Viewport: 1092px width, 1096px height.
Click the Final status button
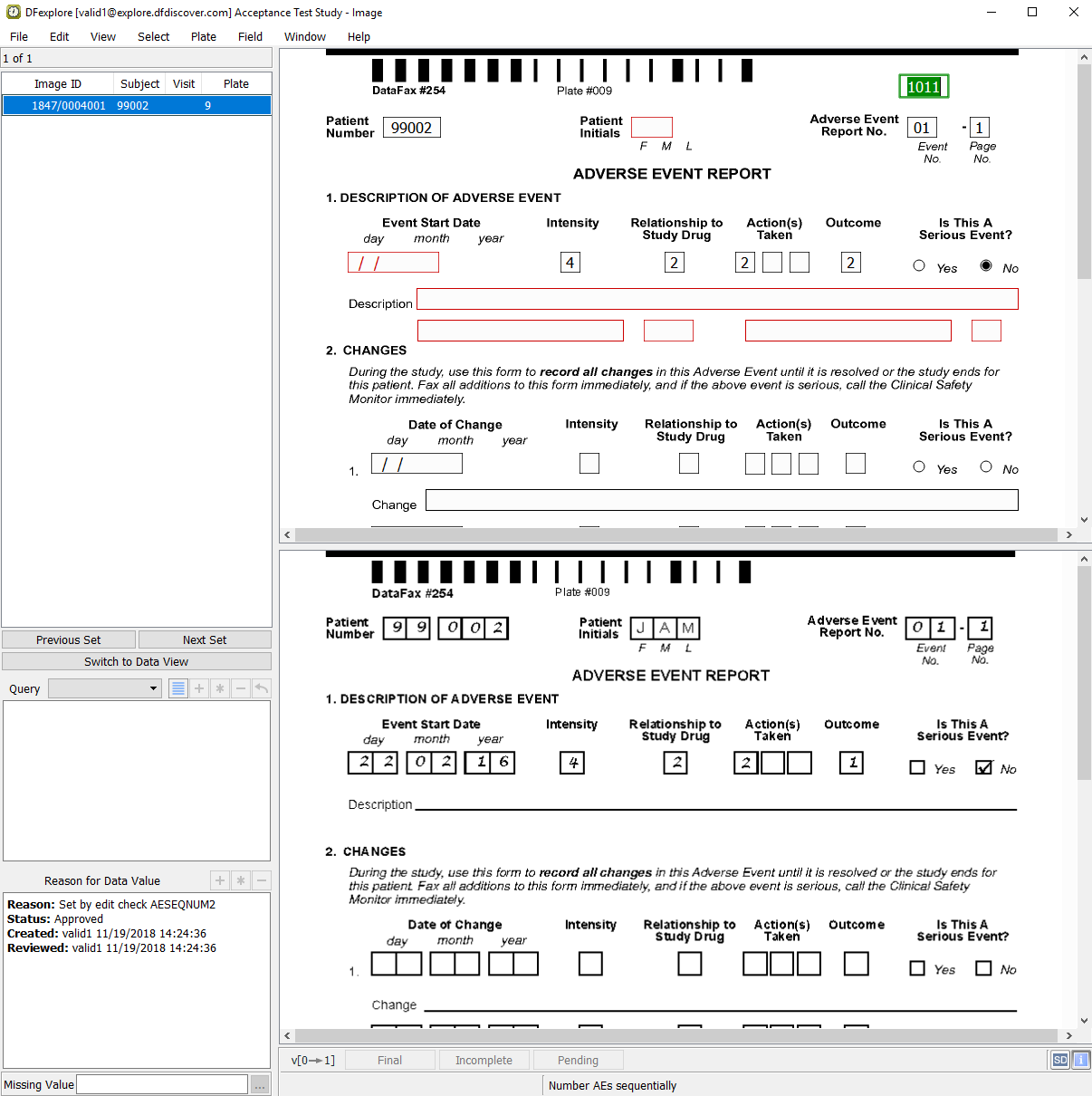(x=389, y=1060)
